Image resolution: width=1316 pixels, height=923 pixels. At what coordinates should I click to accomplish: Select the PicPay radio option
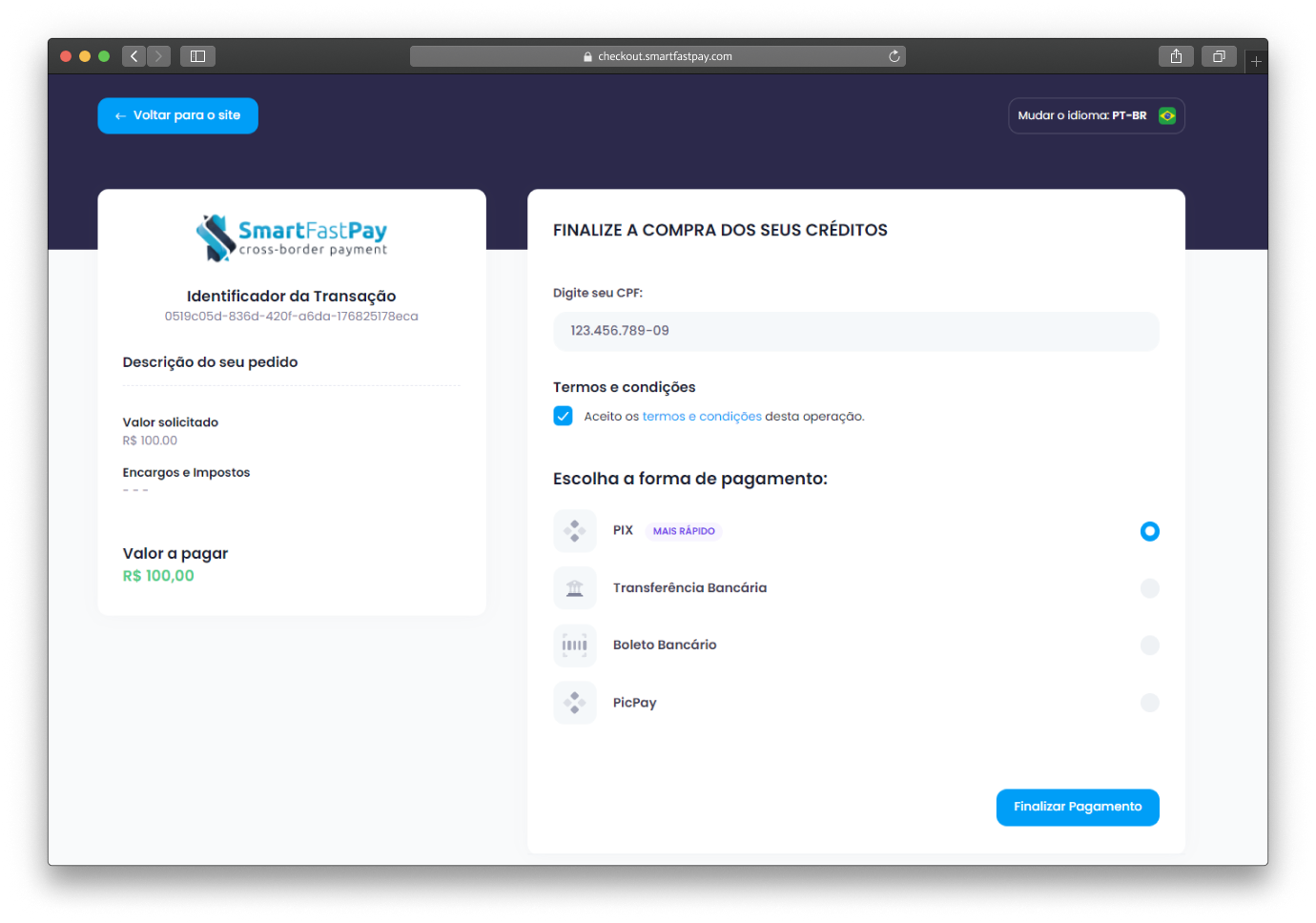[1149, 703]
